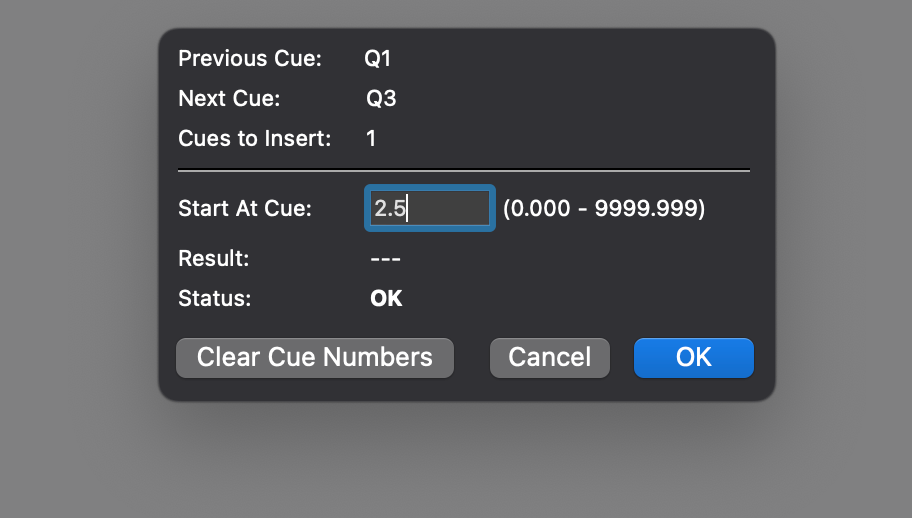This screenshot has height=518, width=912.
Task: Click the Q1 previous cue value
Action: 377,59
